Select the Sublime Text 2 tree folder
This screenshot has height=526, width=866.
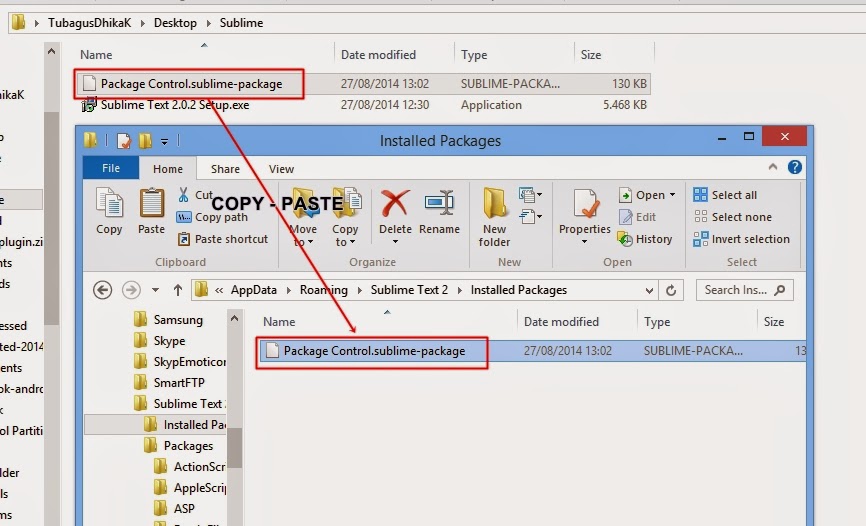coord(179,404)
